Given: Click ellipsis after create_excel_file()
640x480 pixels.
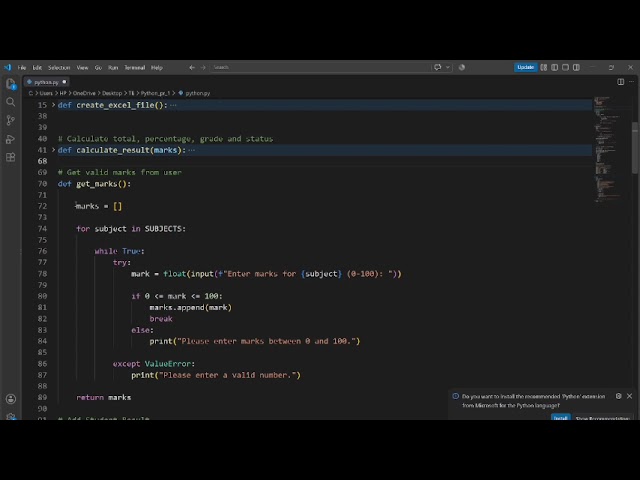Looking at the screenshot, I should [x=173, y=105].
